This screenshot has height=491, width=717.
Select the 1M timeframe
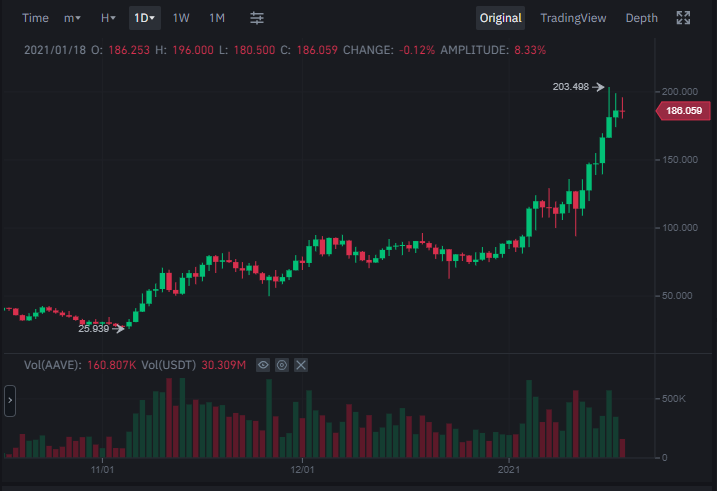tap(217, 18)
